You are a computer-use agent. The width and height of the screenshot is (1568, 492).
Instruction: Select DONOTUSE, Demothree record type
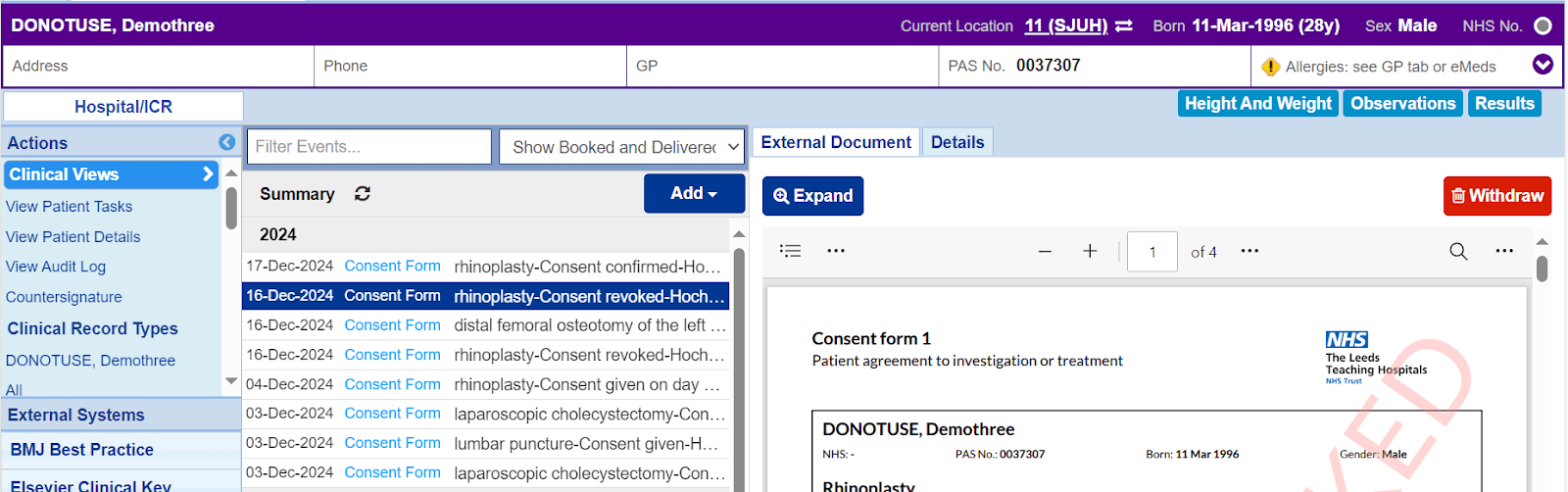(90, 361)
